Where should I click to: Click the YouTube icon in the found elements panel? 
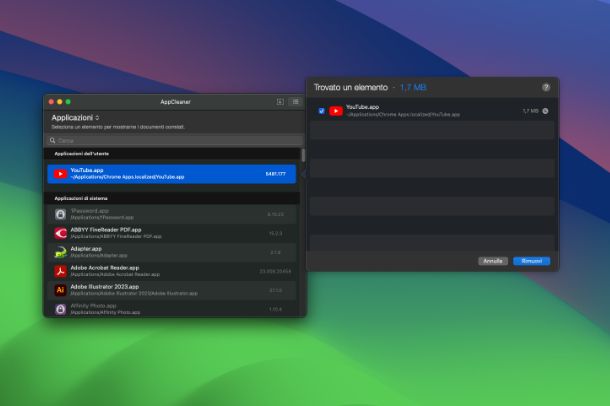click(336, 111)
